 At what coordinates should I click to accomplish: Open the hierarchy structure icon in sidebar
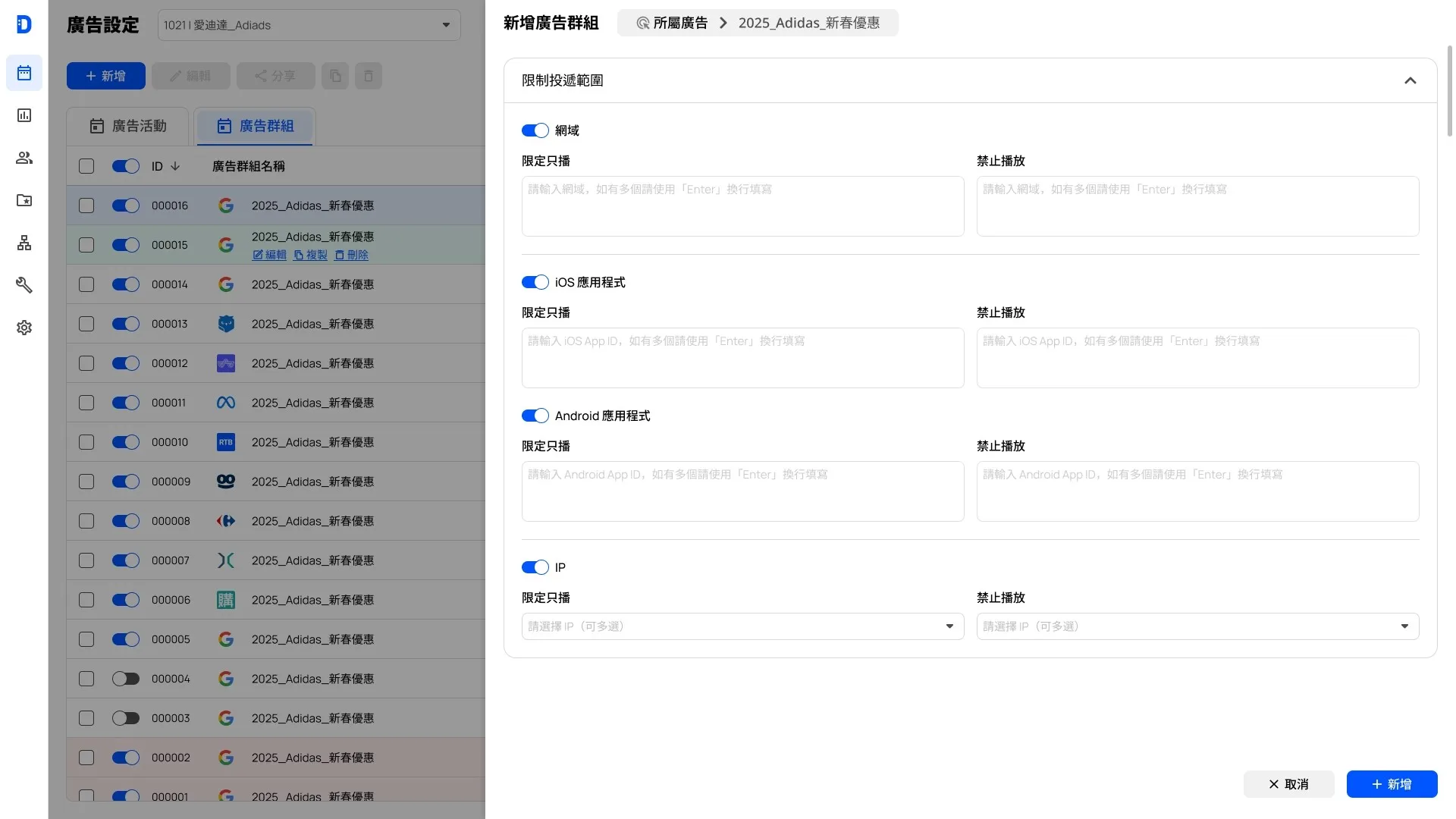pyautogui.click(x=24, y=243)
